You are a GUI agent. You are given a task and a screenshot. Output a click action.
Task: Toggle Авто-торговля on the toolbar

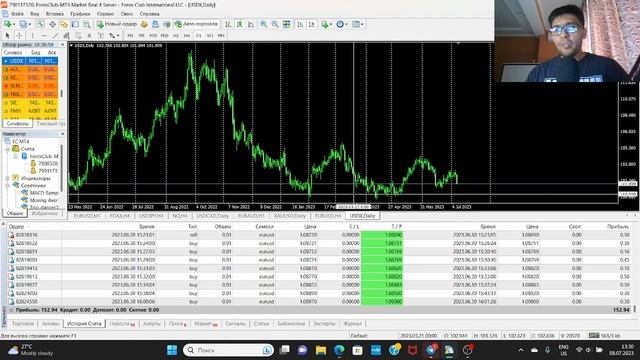[196, 24]
